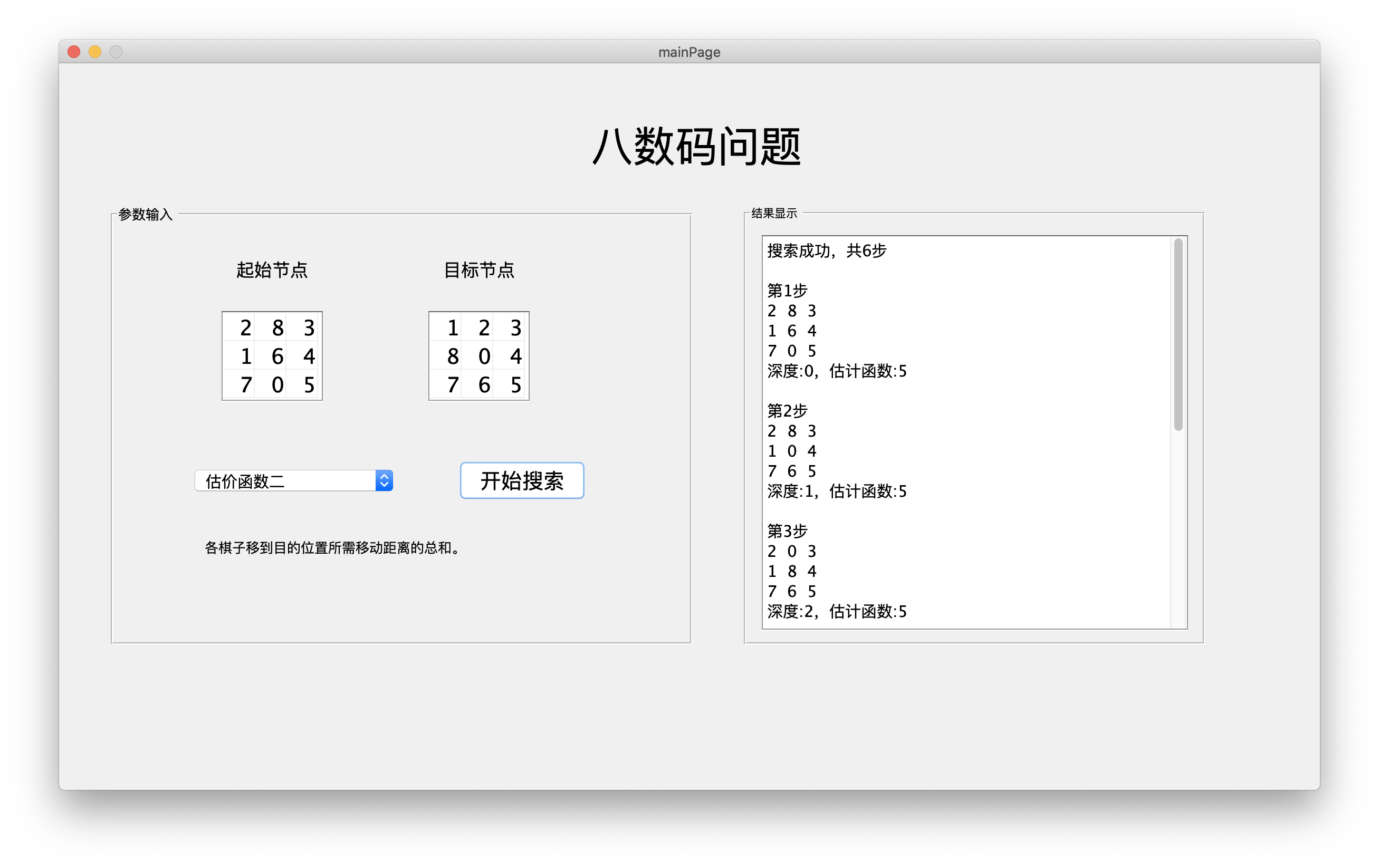Click goal grid bottom-right cell 5
This screenshot has width=1379, height=868.
pyautogui.click(x=515, y=385)
